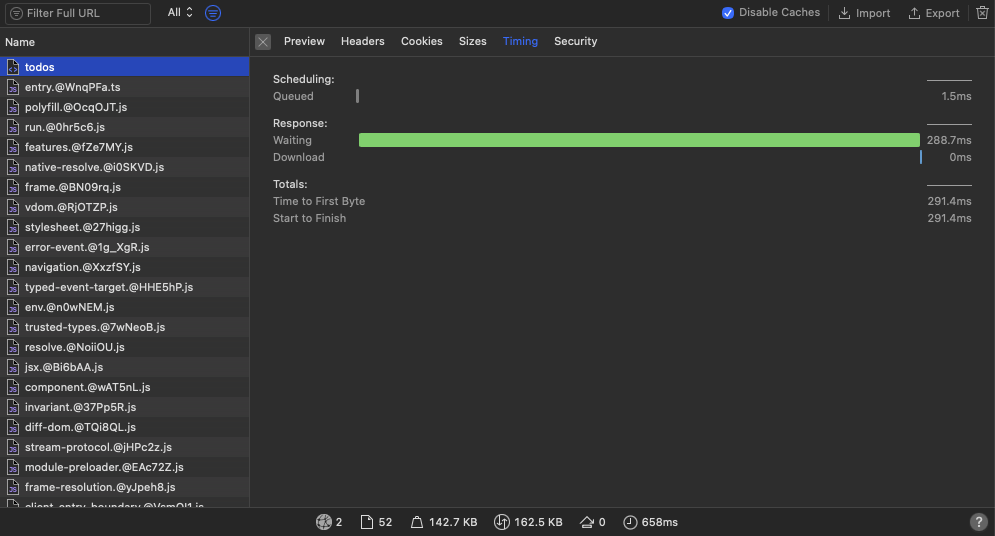Viewport: 995px width, 536px height.
Task: Click the JS icon beside entry.@WnqPFa.ts
Action: tap(13, 87)
